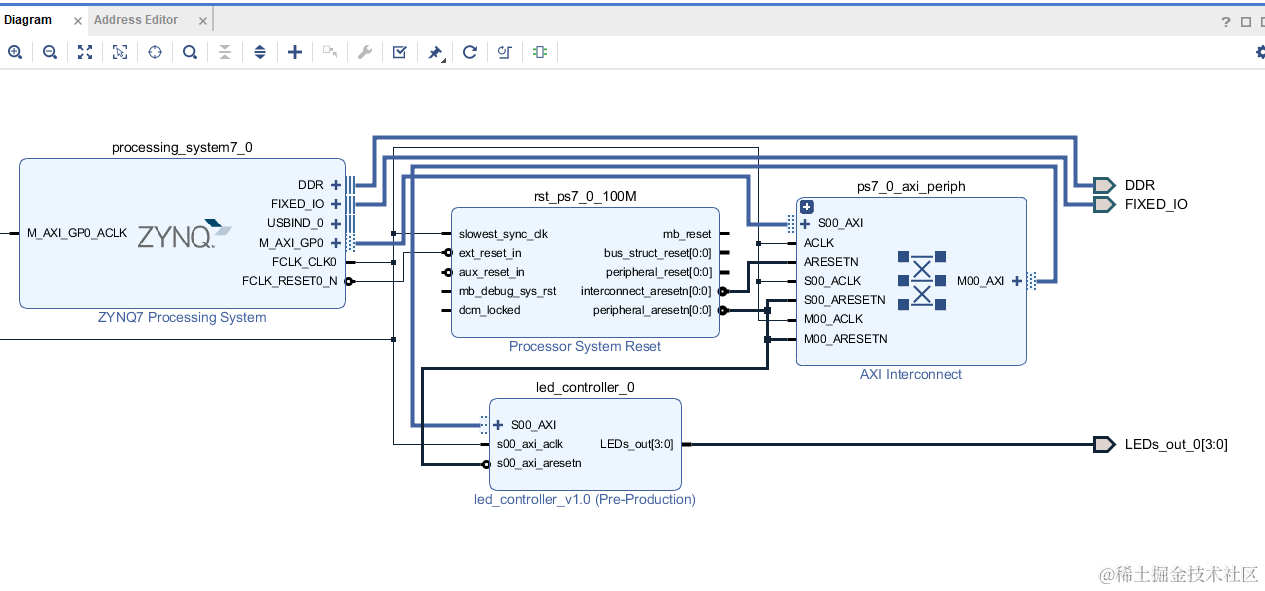Click the ZYNQ7 Processing System label
The image size is (1265, 591).
(x=182, y=317)
